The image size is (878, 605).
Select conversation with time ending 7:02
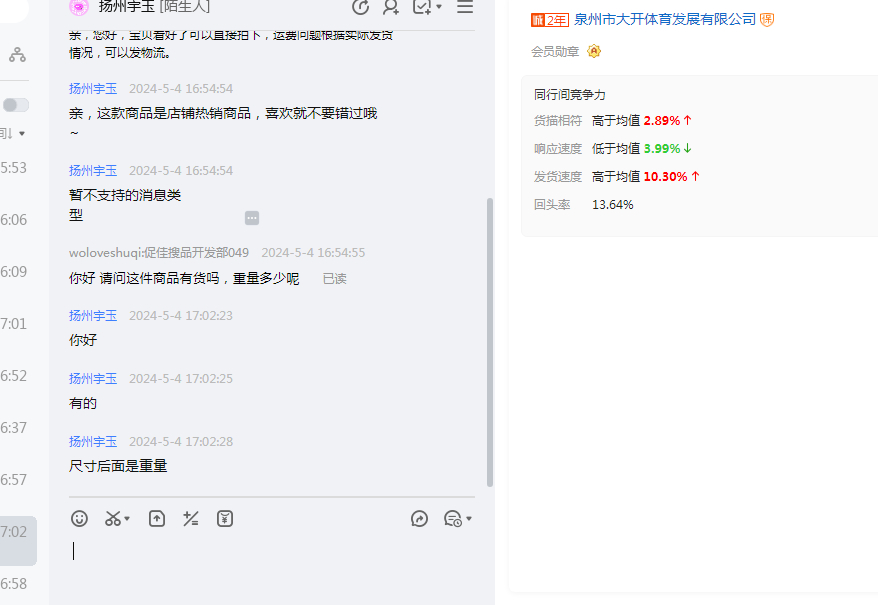[18, 541]
